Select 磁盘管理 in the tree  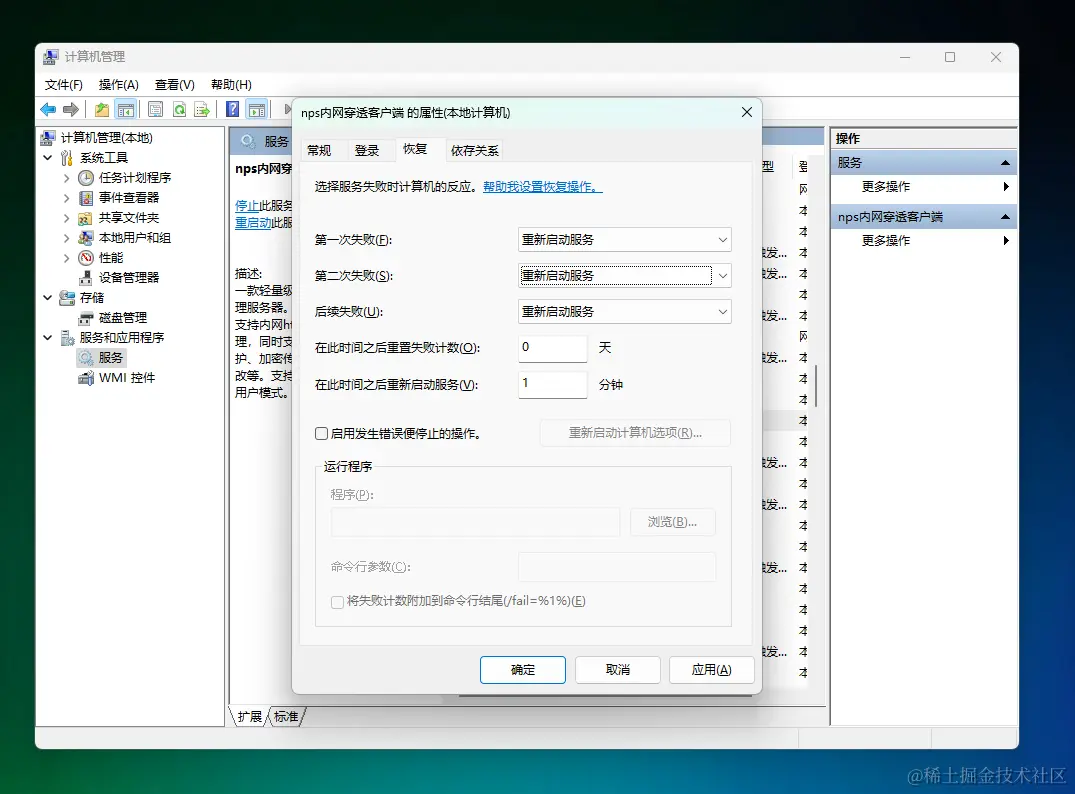click(123, 318)
